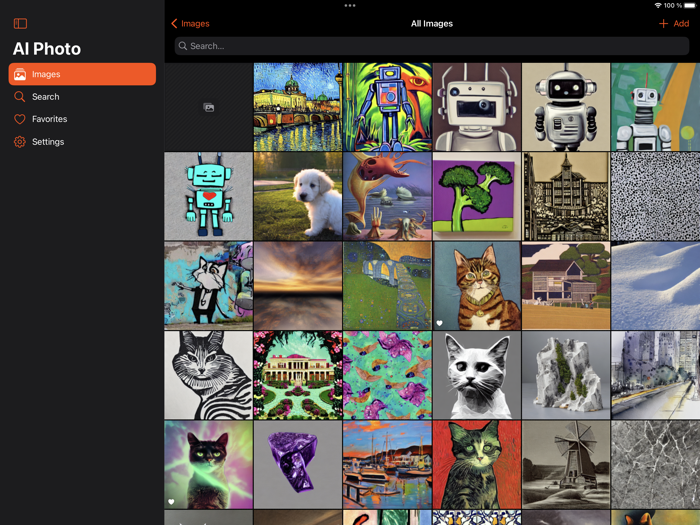Click the placeholder image icon tile
The image size is (700, 525).
(208, 107)
